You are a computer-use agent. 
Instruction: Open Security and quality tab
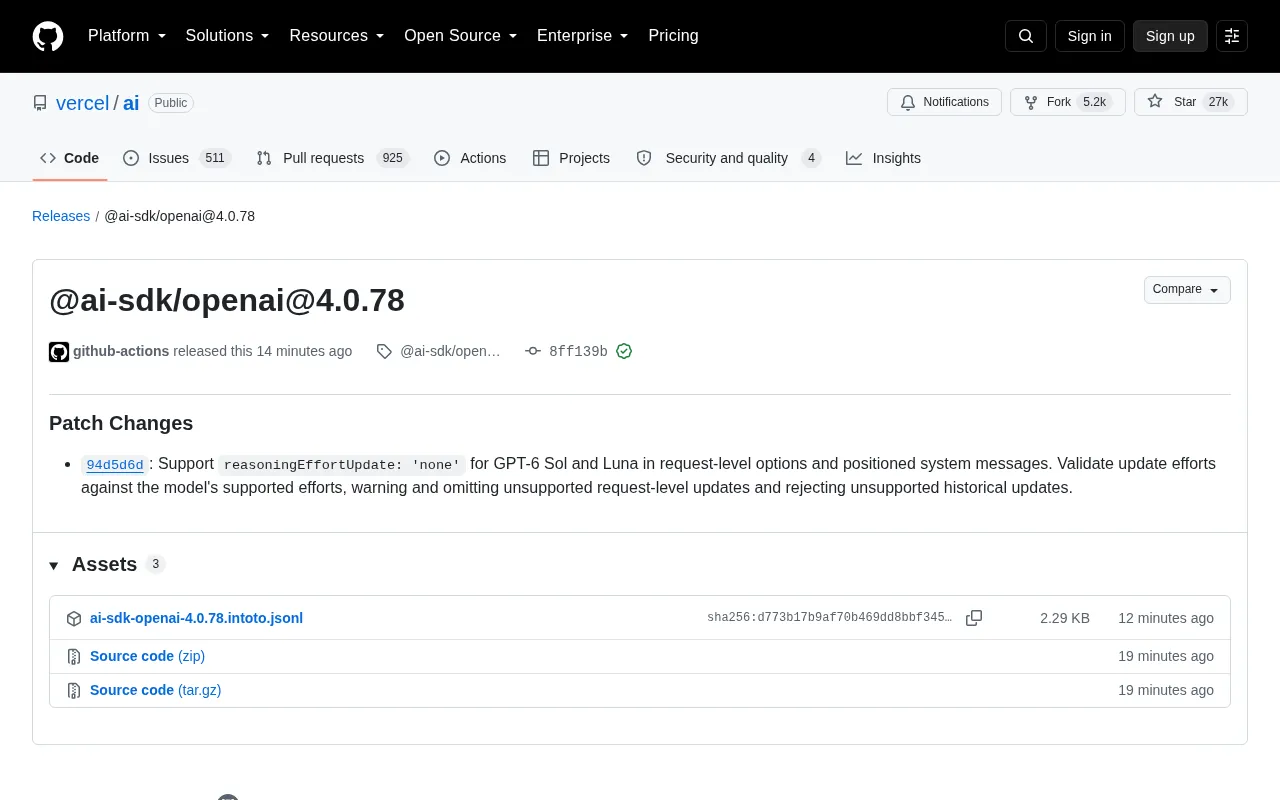[728, 158]
